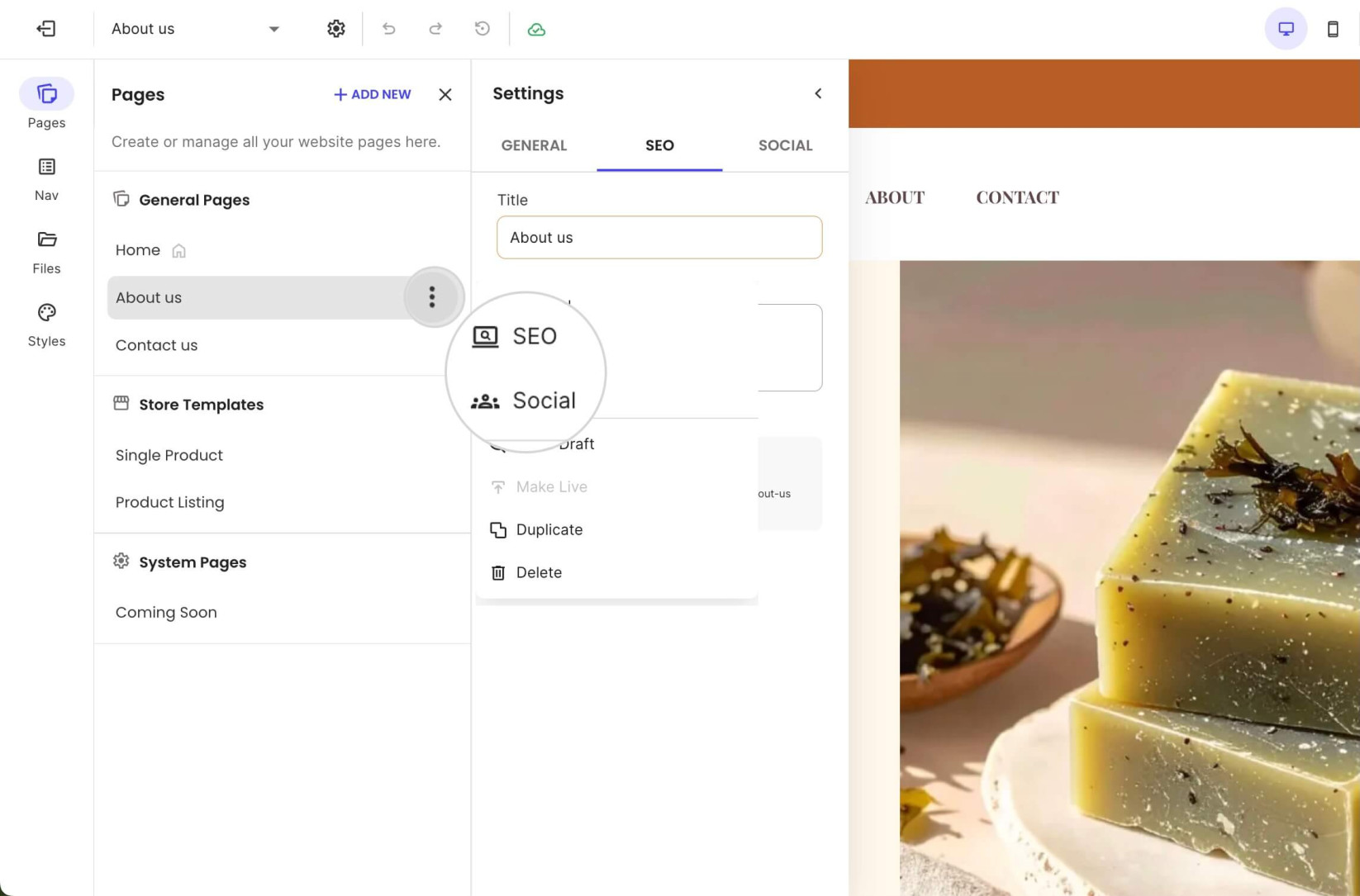Click the home icon beside Home

[x=178, y=251]
